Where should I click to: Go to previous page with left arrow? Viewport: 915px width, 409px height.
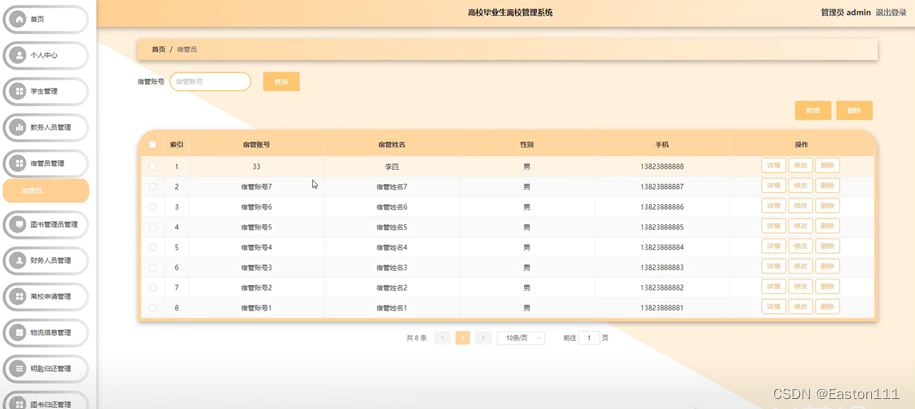pos(442,338)
